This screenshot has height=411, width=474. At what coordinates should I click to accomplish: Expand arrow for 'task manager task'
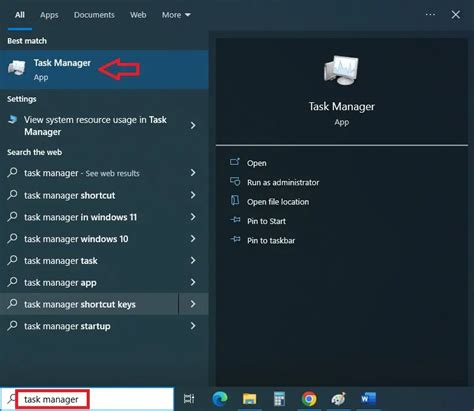193,260
